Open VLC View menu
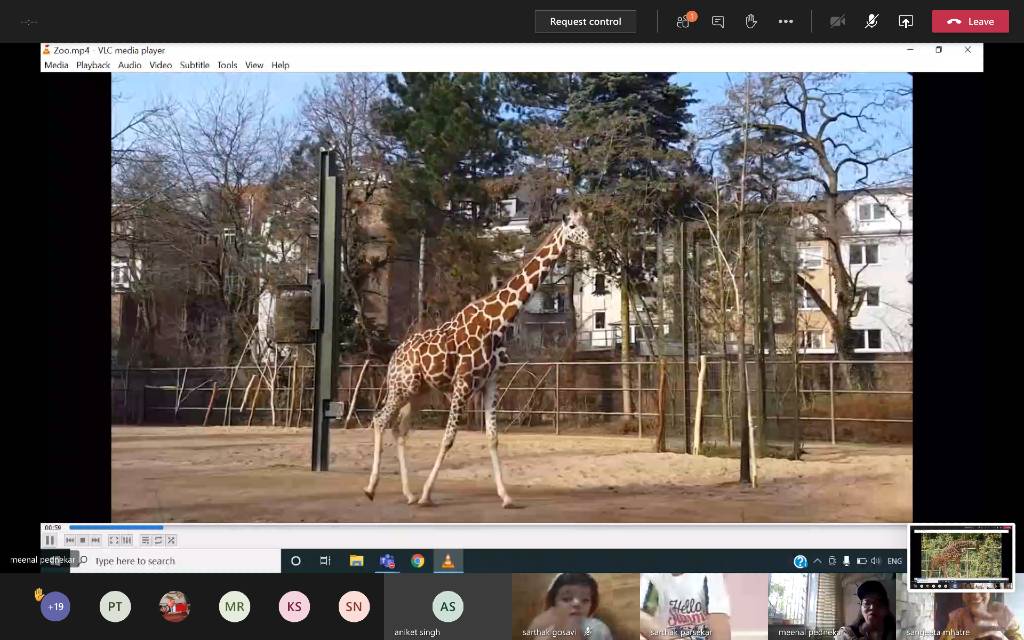Screen dimensions: 1024x640 coord(254,65)
